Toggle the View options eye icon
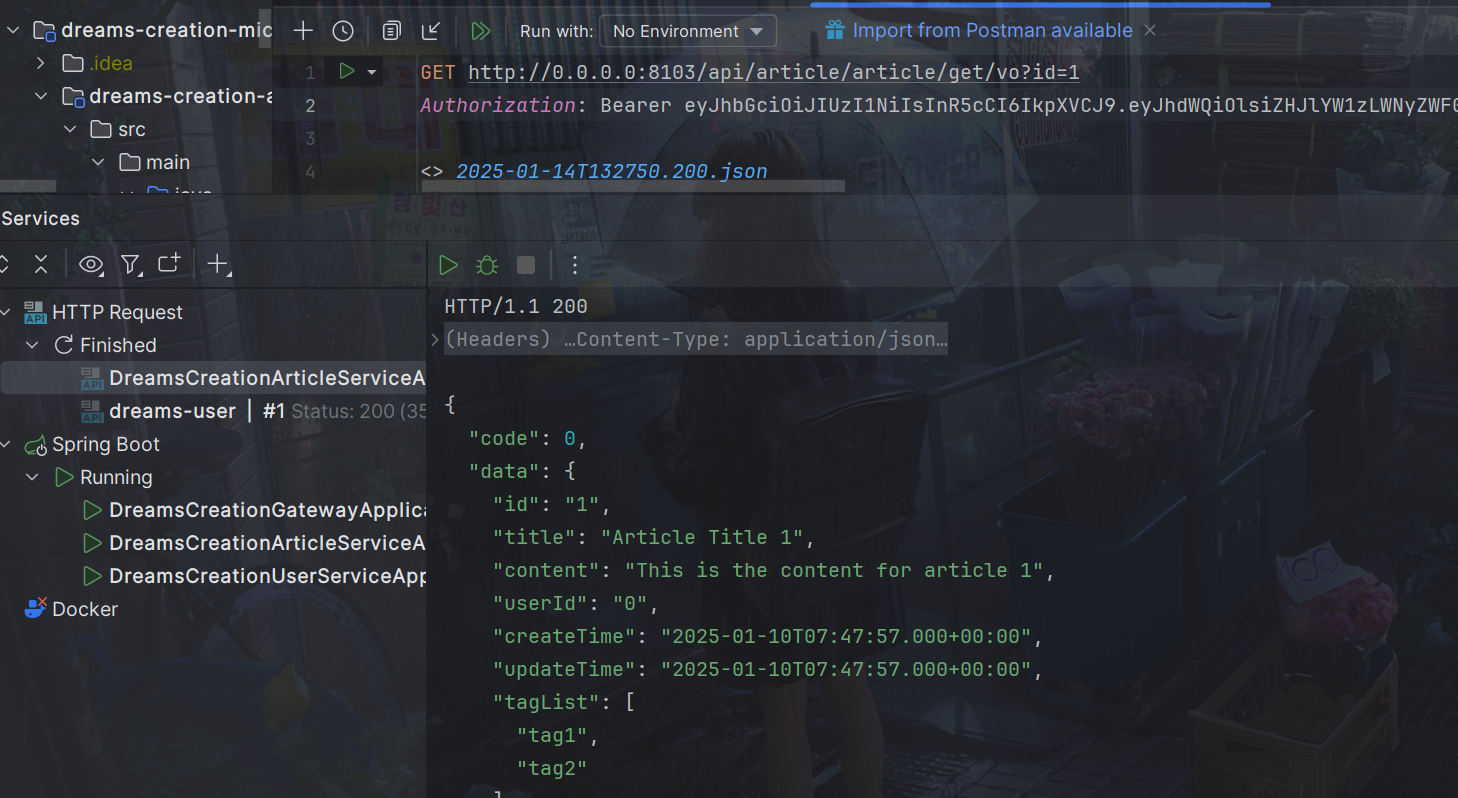 [x=91, y=264]
